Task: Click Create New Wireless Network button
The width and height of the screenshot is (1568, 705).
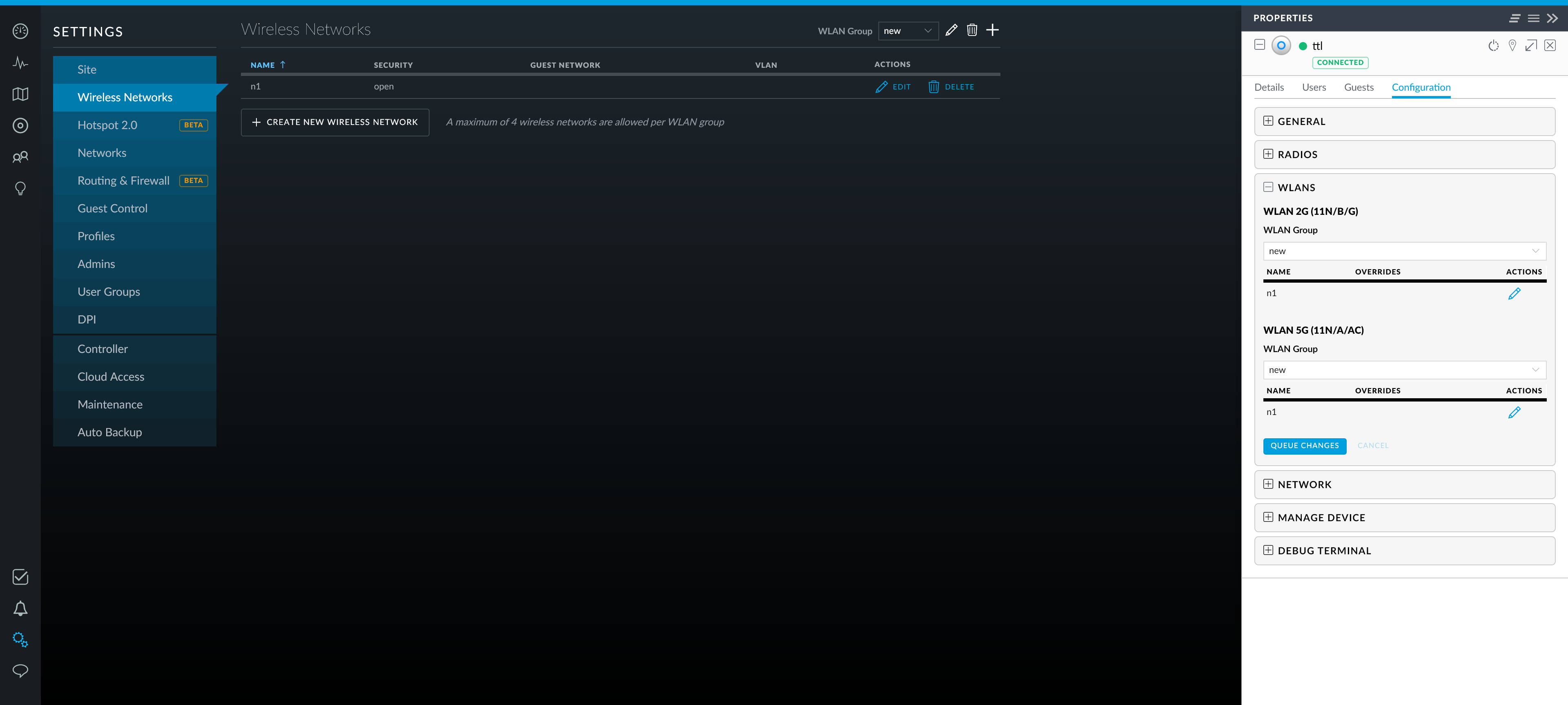Action: 335,123
